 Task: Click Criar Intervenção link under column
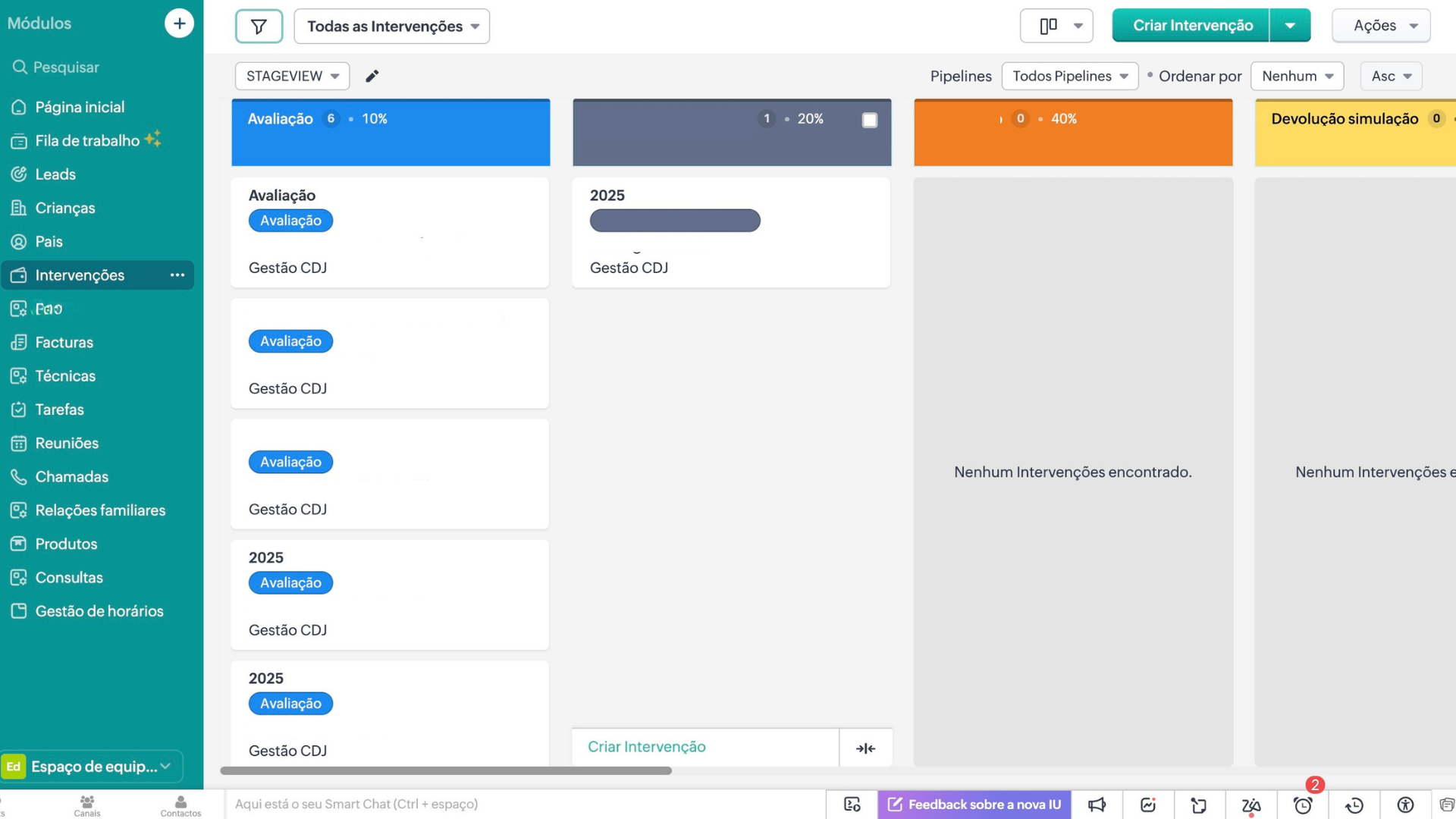coord(646,747)
